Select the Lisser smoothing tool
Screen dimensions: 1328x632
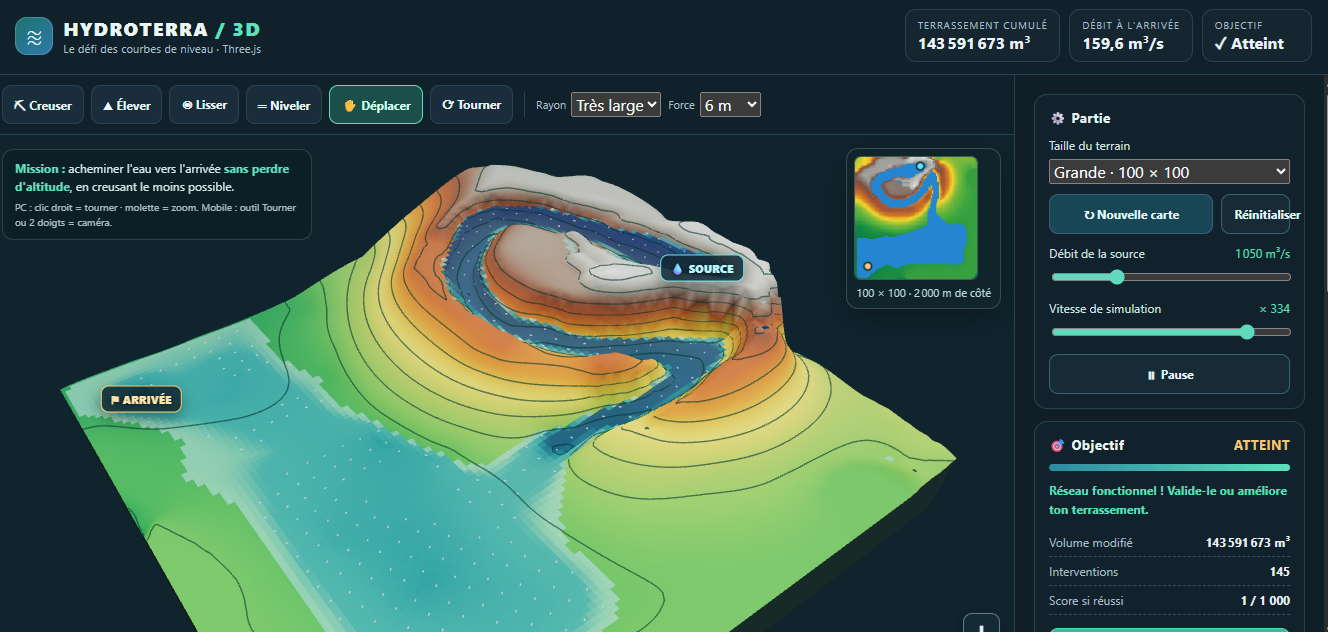click(204, 105)
